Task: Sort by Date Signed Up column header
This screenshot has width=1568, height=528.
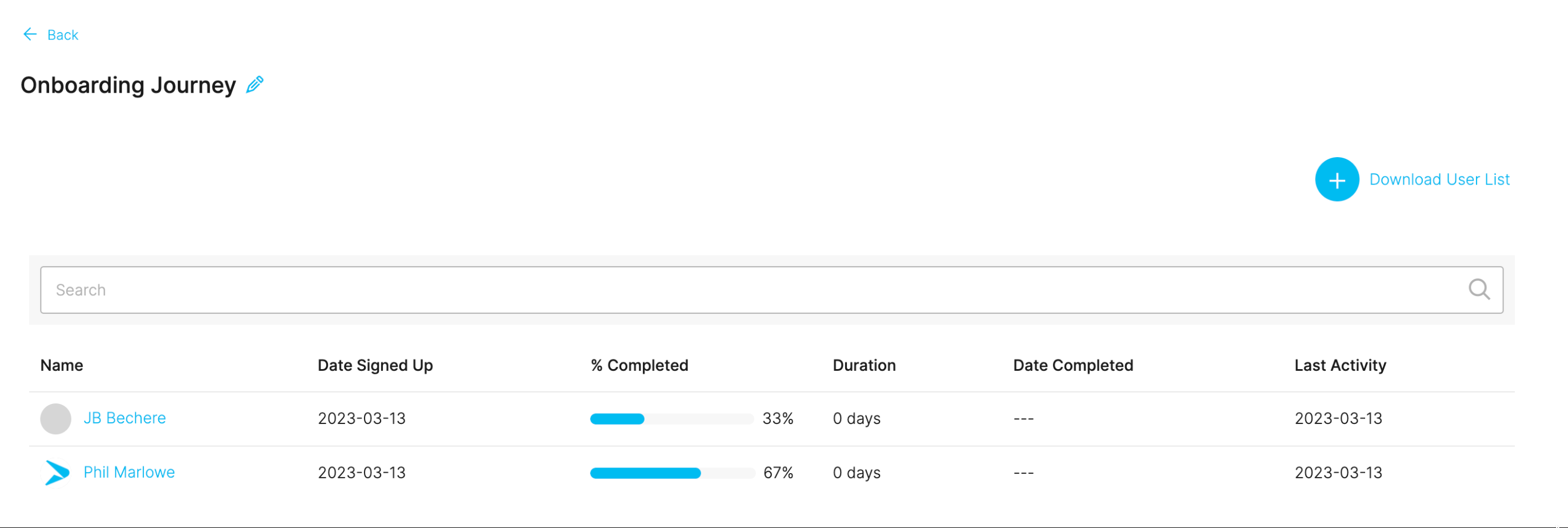Action: tap(375, 365)
